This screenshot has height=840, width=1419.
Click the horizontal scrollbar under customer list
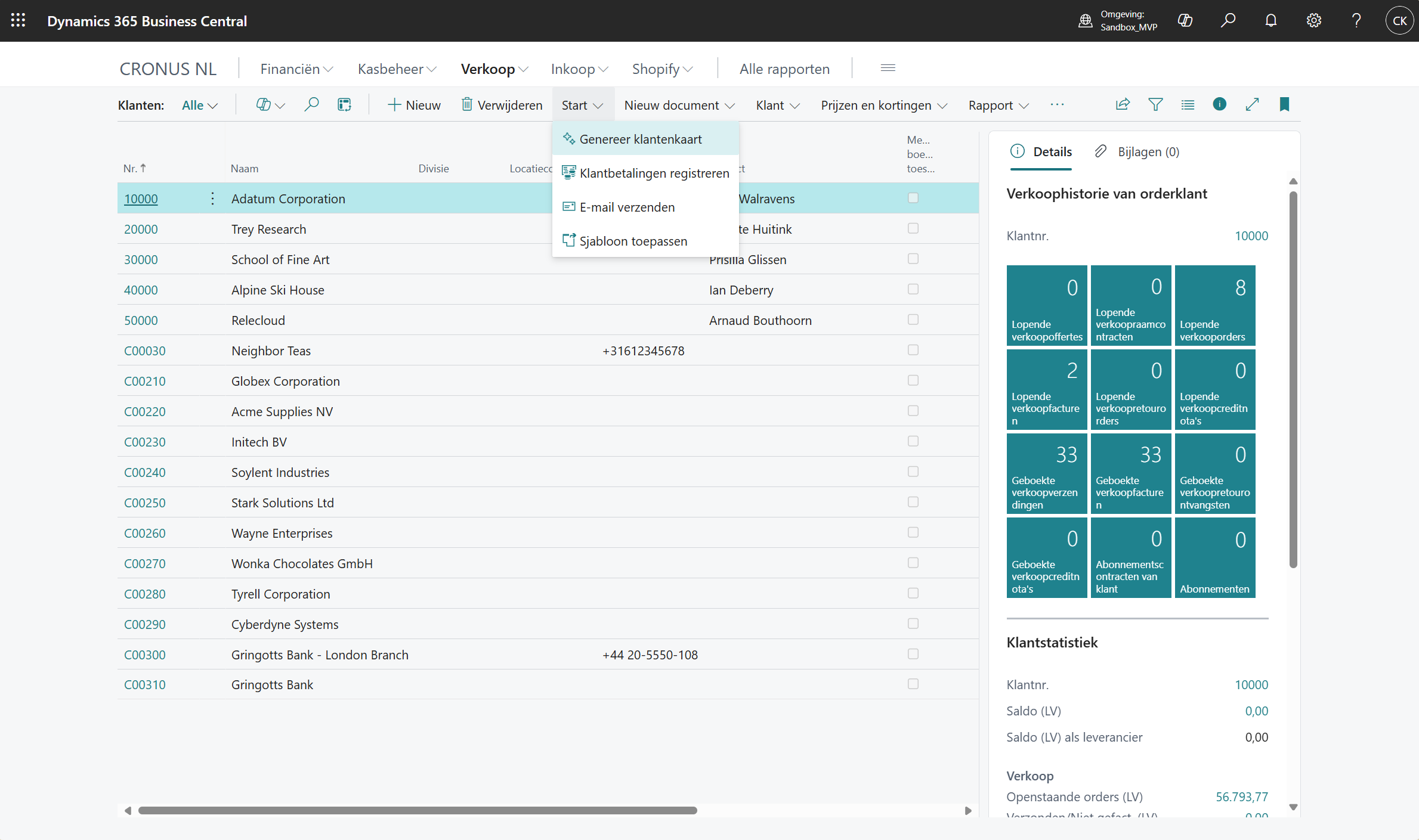[418, 811]
